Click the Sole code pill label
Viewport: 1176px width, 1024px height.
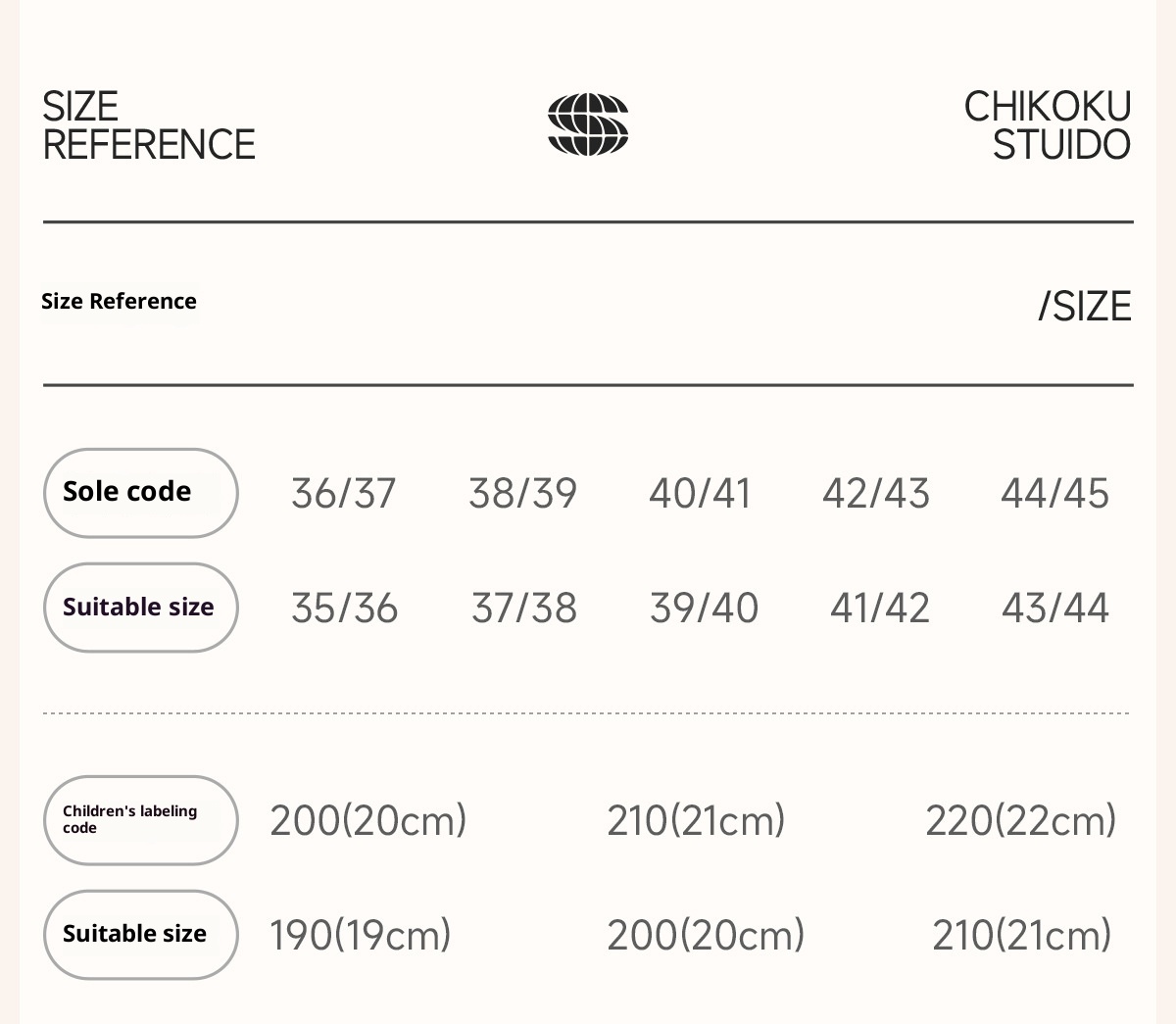click(140, 492)
